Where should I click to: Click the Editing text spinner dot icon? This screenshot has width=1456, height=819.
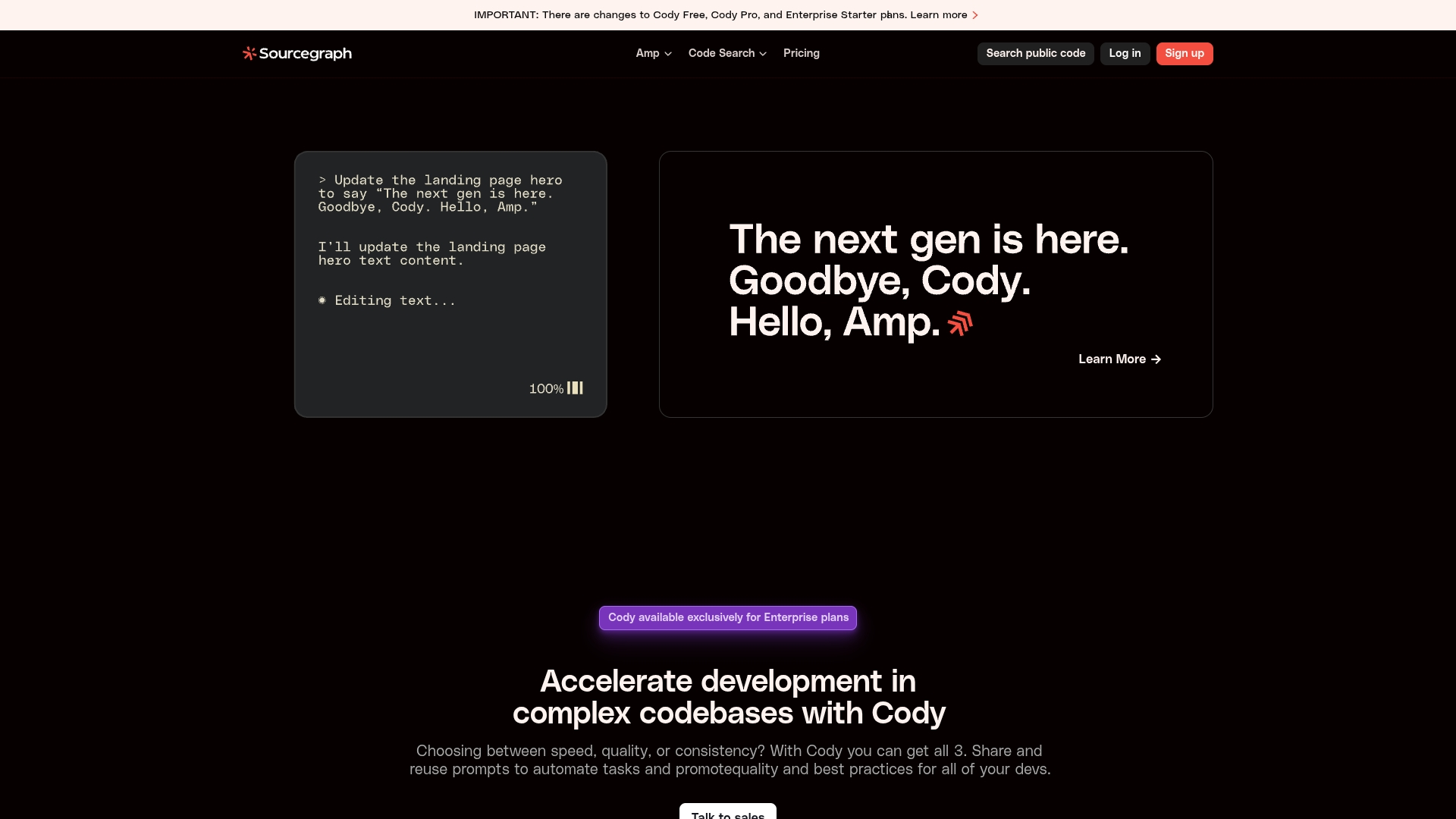322,300
